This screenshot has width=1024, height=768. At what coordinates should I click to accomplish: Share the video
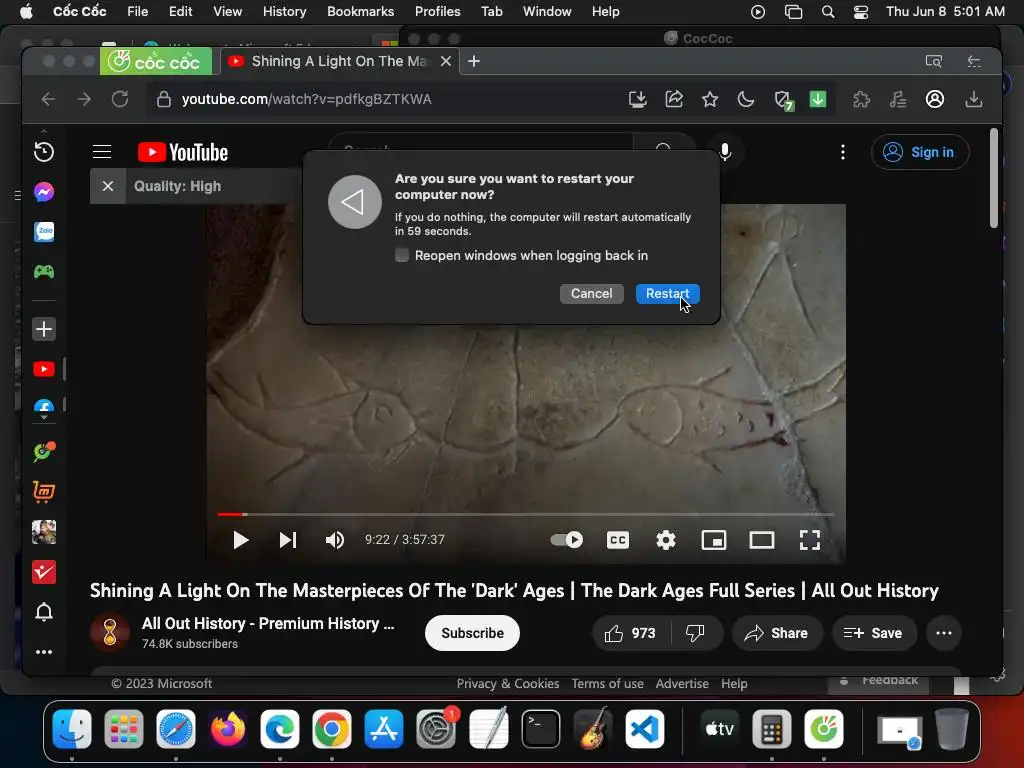[x=776, y=633]
